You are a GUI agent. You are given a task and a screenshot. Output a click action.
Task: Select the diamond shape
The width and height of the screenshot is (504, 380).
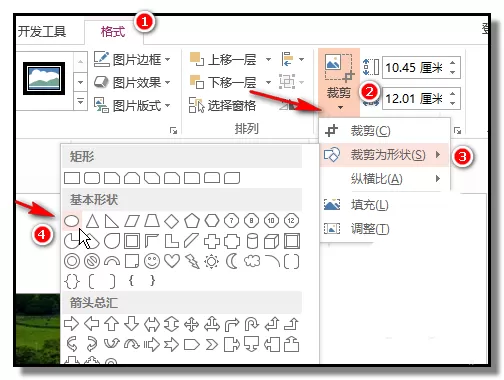click(172, 221)
